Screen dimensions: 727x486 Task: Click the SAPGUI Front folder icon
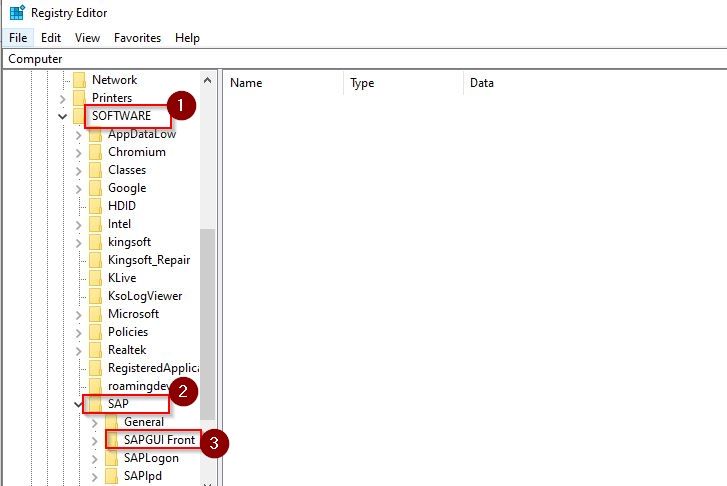(x=112, y=440)
